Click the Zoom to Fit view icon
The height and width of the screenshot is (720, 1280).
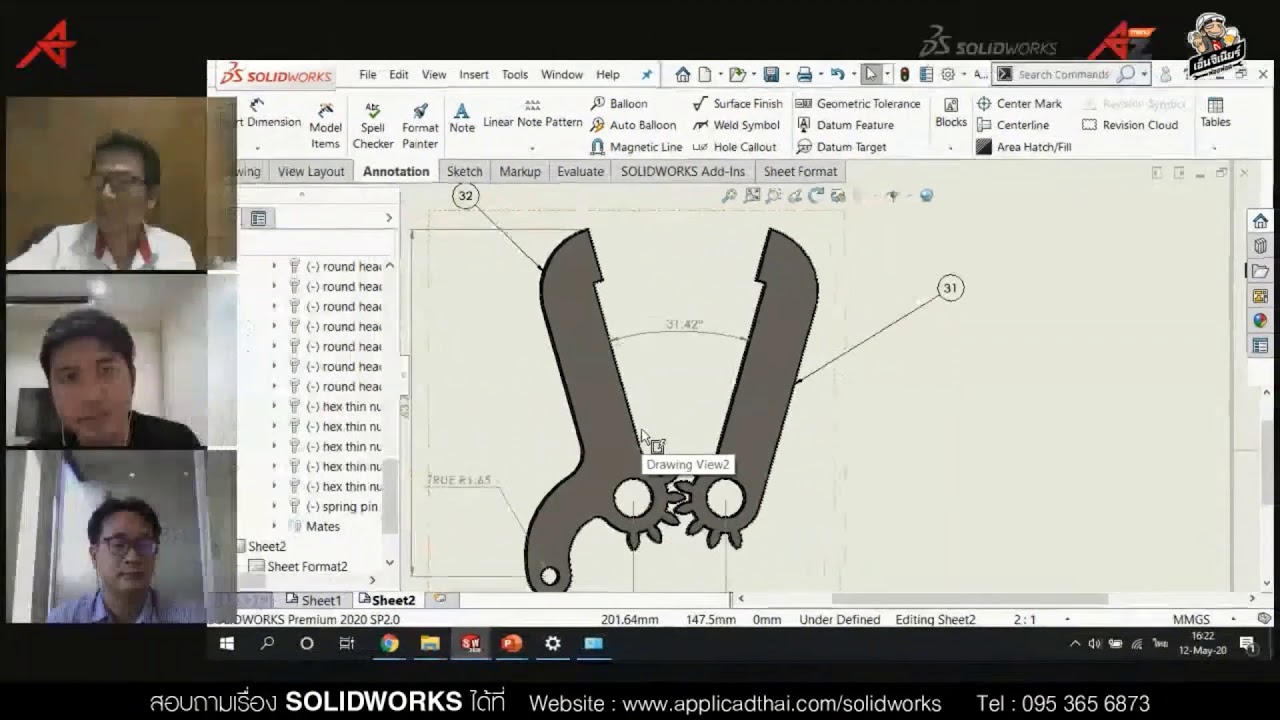(730, 196)
